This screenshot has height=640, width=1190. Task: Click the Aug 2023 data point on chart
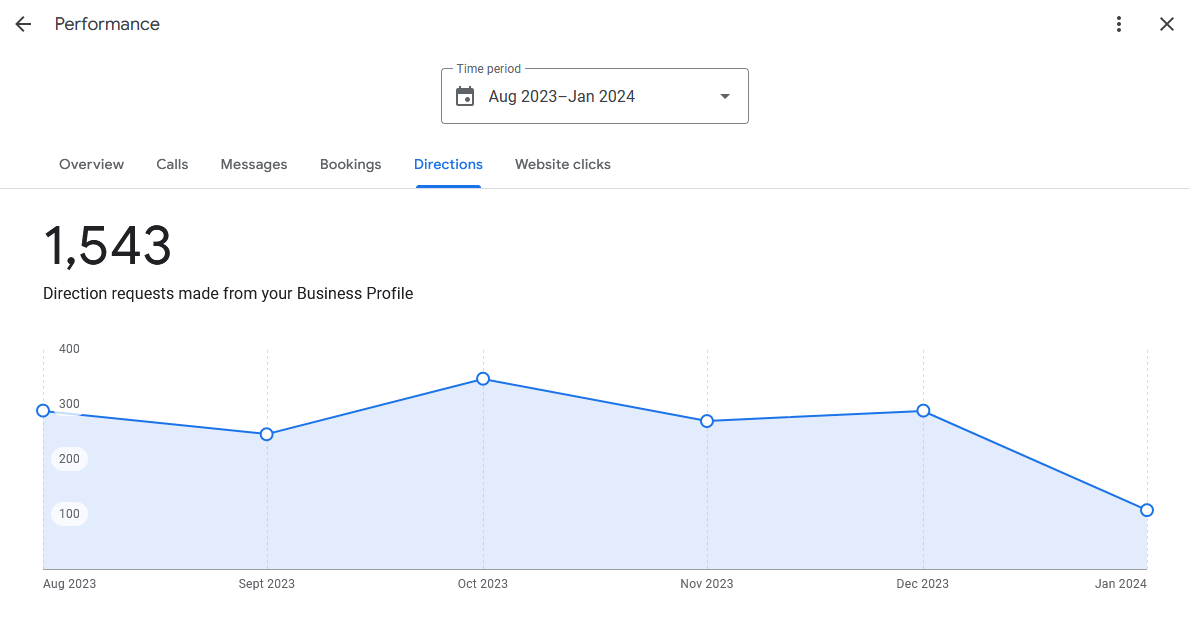click(43, 411)
